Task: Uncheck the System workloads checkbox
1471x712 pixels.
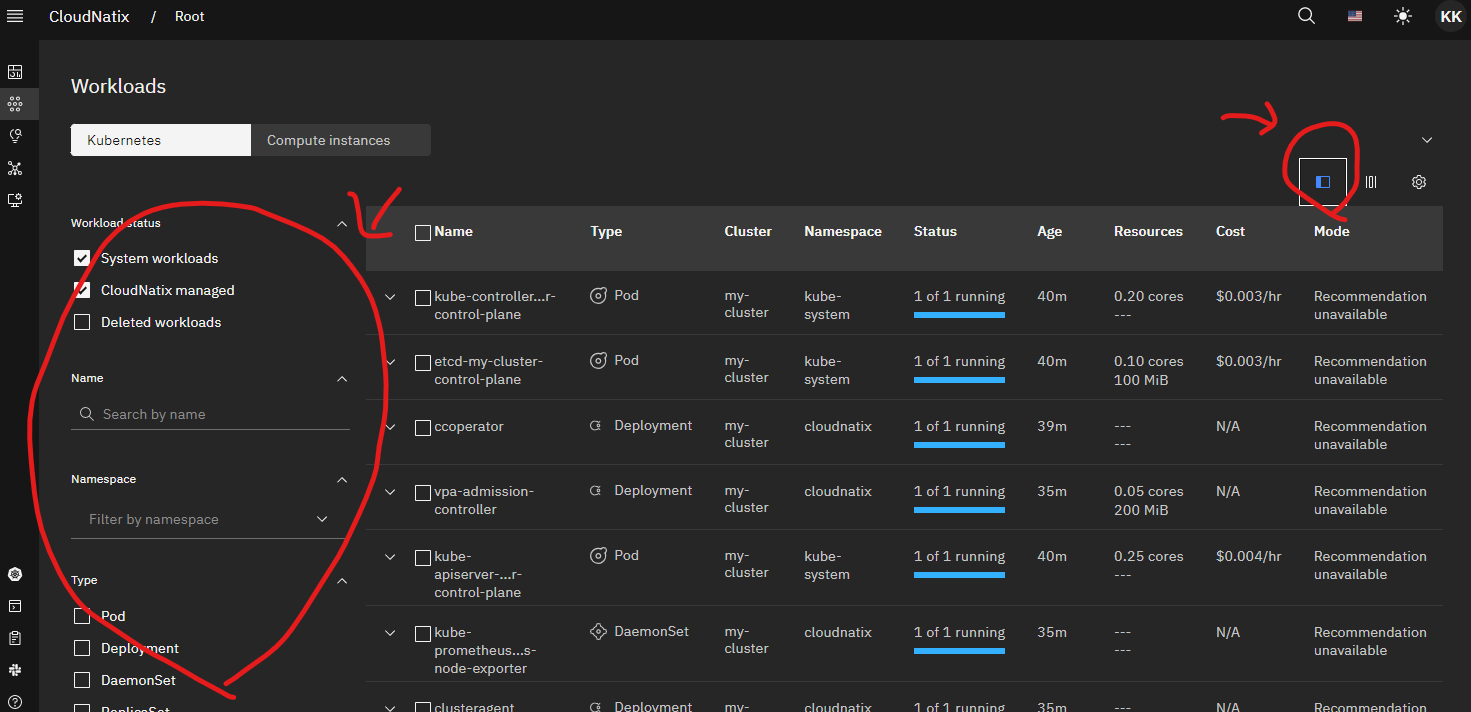Action: [82, 258]
